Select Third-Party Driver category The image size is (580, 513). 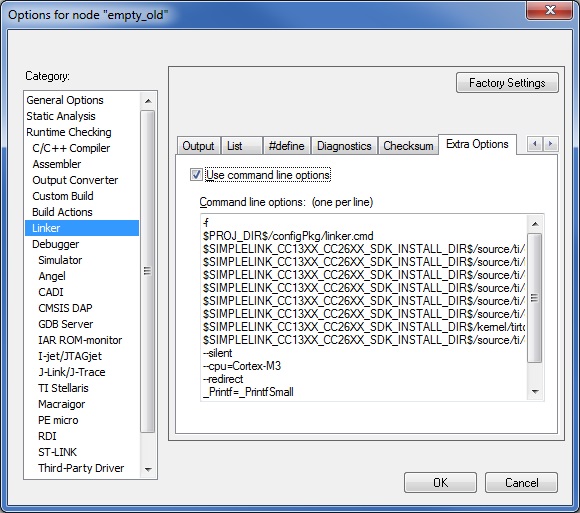click(x=81, y=468)
